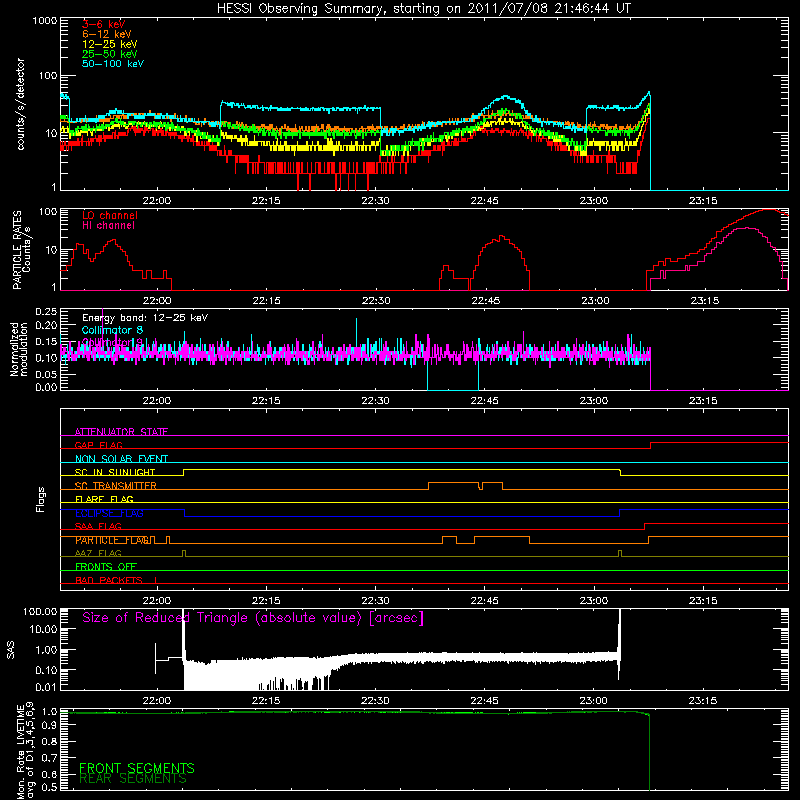
Task: Click the "HI channel" legend label
Action: click(108, 225)
